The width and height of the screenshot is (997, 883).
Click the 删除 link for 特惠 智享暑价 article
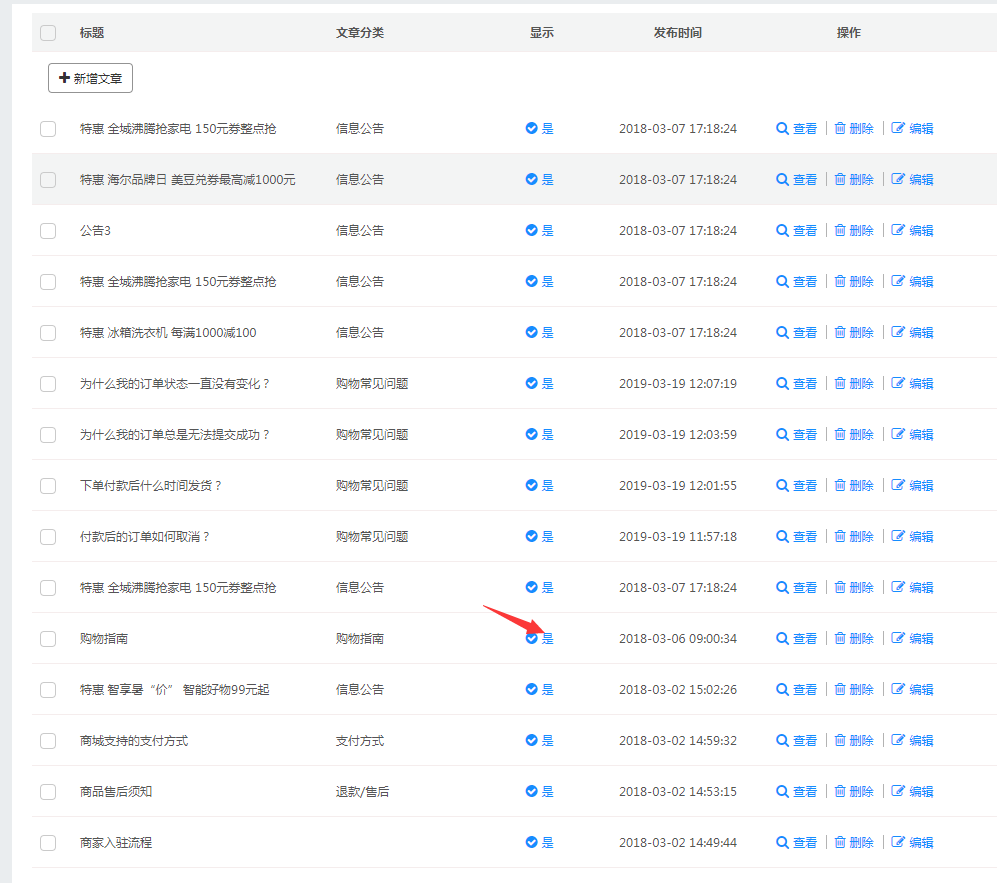pyautogui.click(x=861, y=689)
